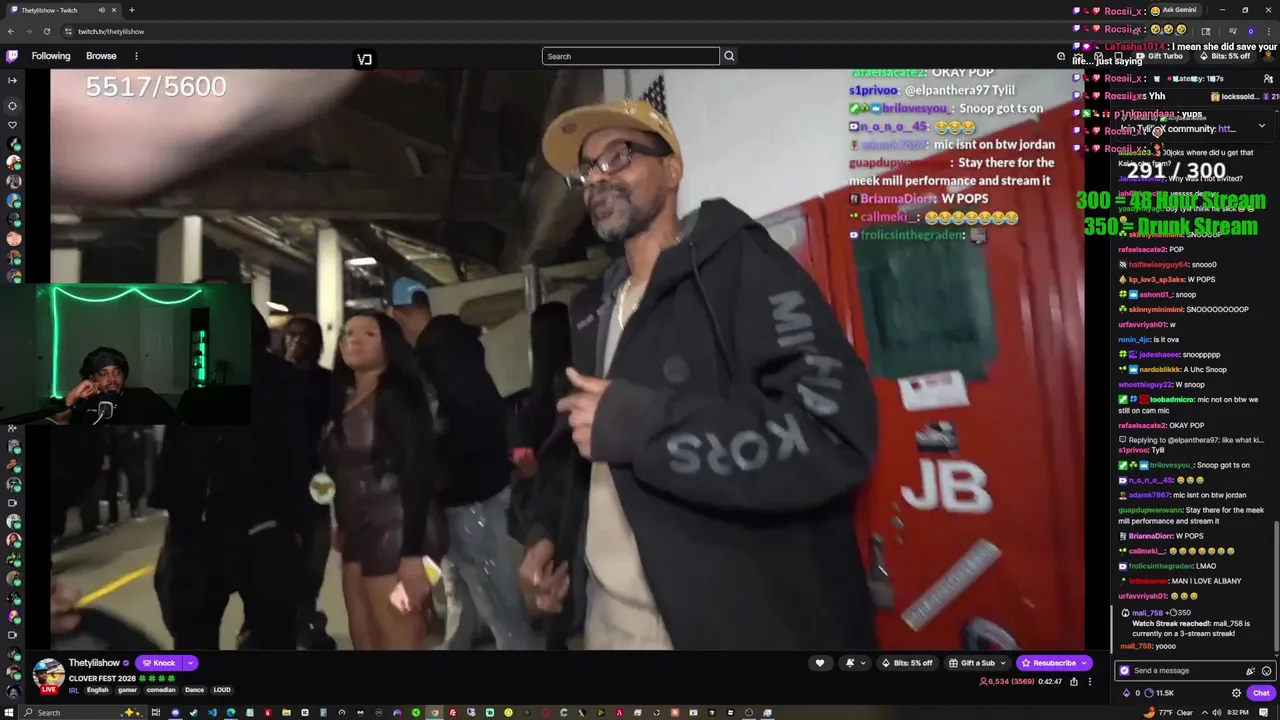Select the English tag

[x=97, y=690]
